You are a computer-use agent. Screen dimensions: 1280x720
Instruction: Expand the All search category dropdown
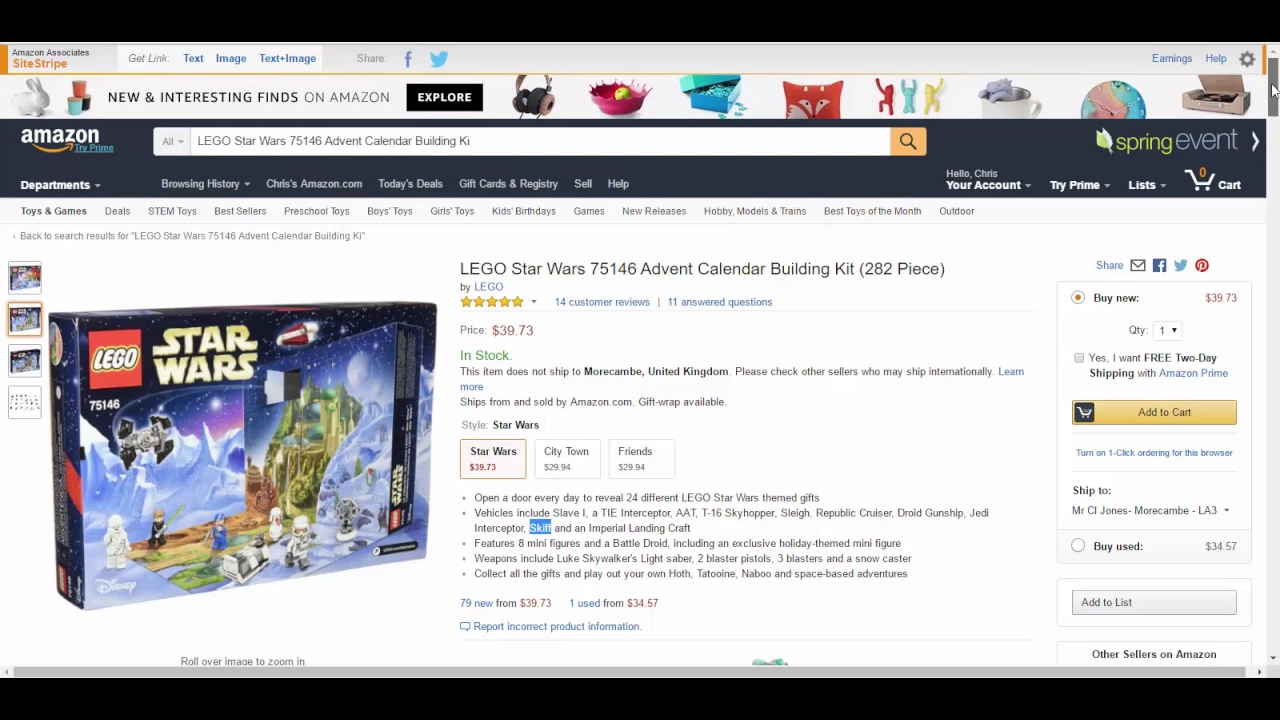(172, 141)
